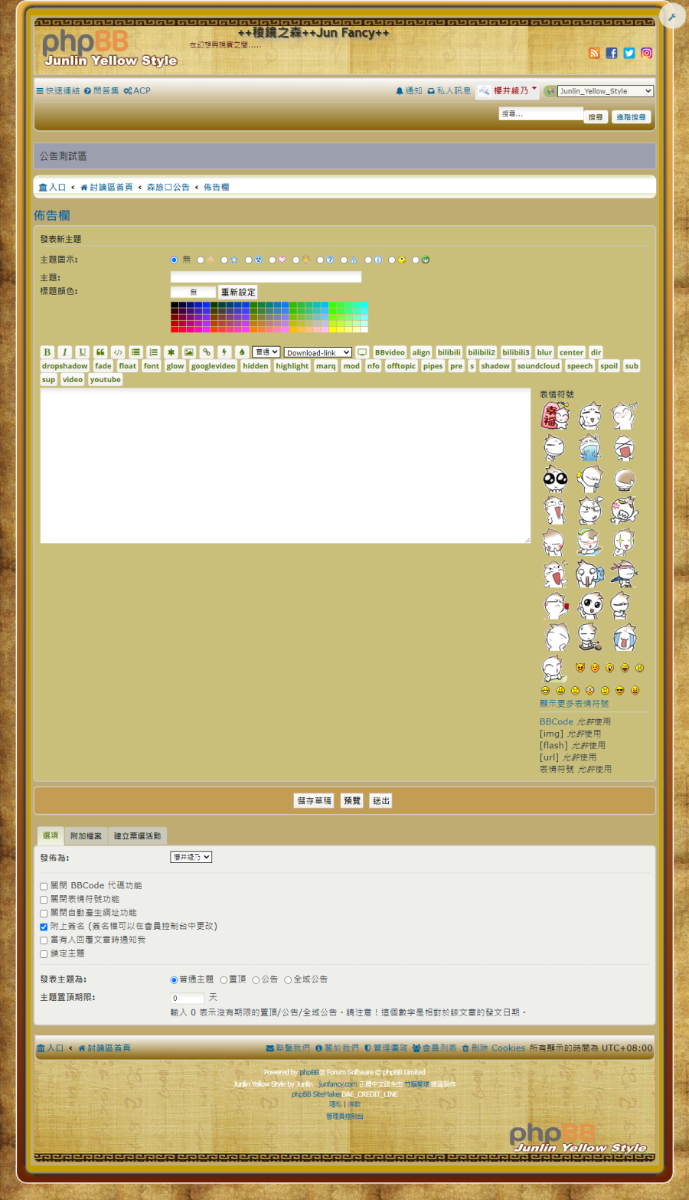
Task: Open the Junlin_Yellow_Style style dropdown
Action: pyautogui.click(x=605, y=91)
